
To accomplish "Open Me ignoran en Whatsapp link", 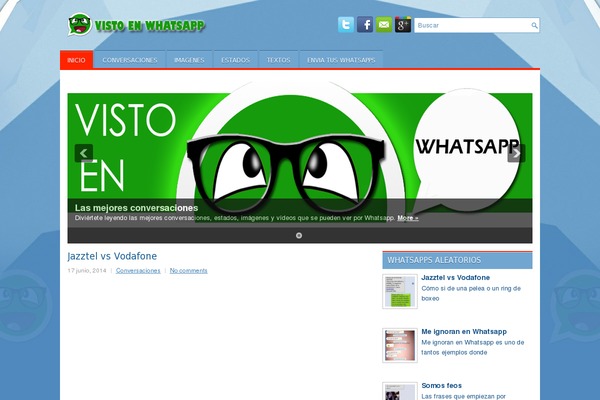I will click(464, 331).
